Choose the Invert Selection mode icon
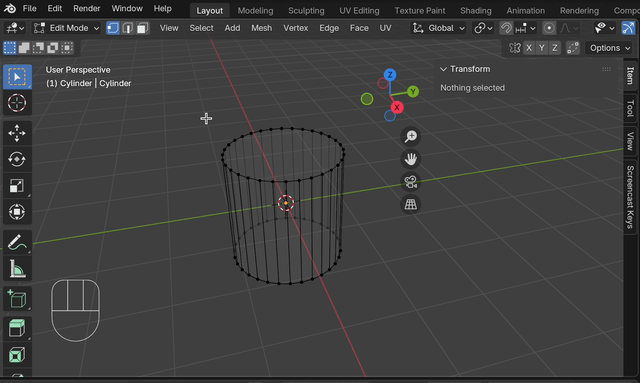Image resolution: width=640 pixels, height=383 pixels. pos(53,48)
